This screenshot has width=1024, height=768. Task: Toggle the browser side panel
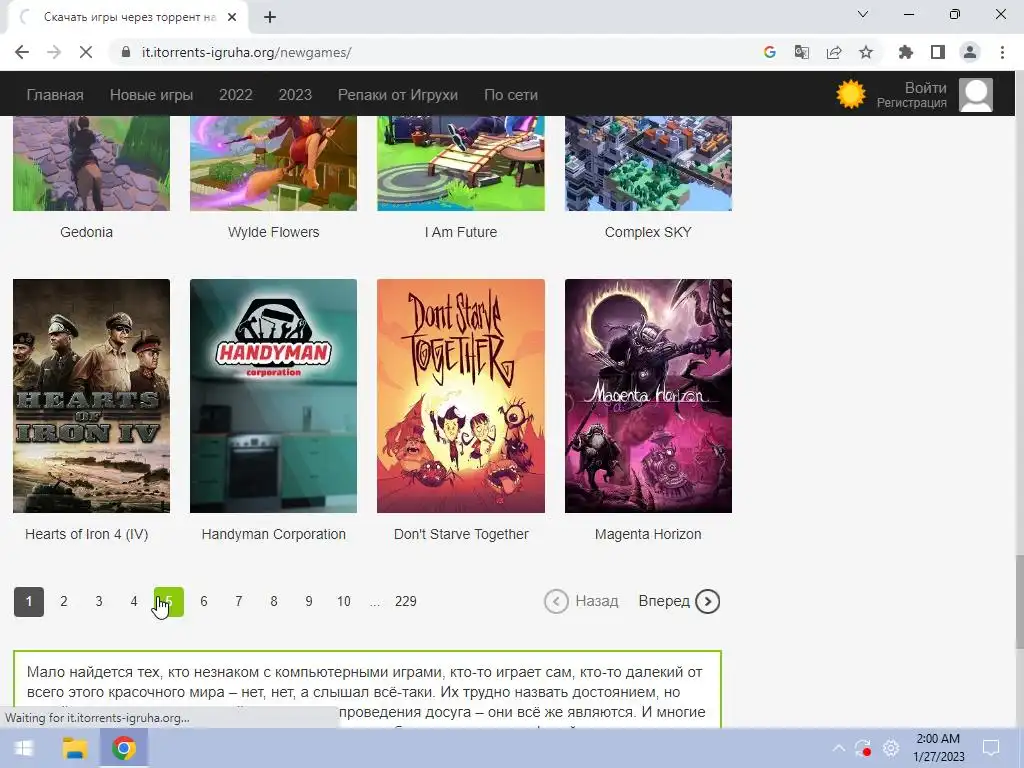(x=938, y=52)
